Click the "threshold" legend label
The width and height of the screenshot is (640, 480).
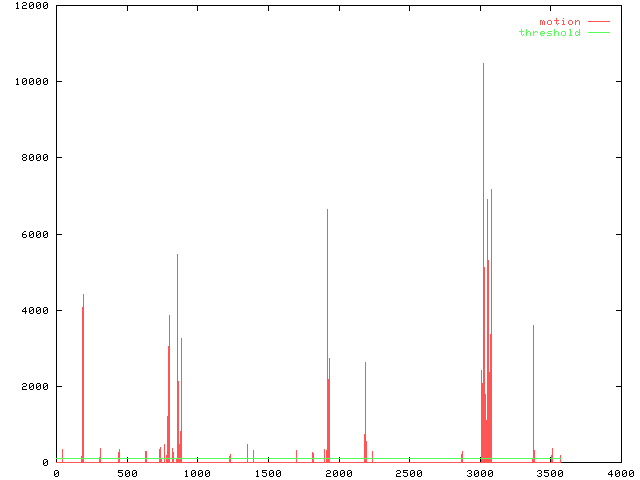click(x=549, y=33)
